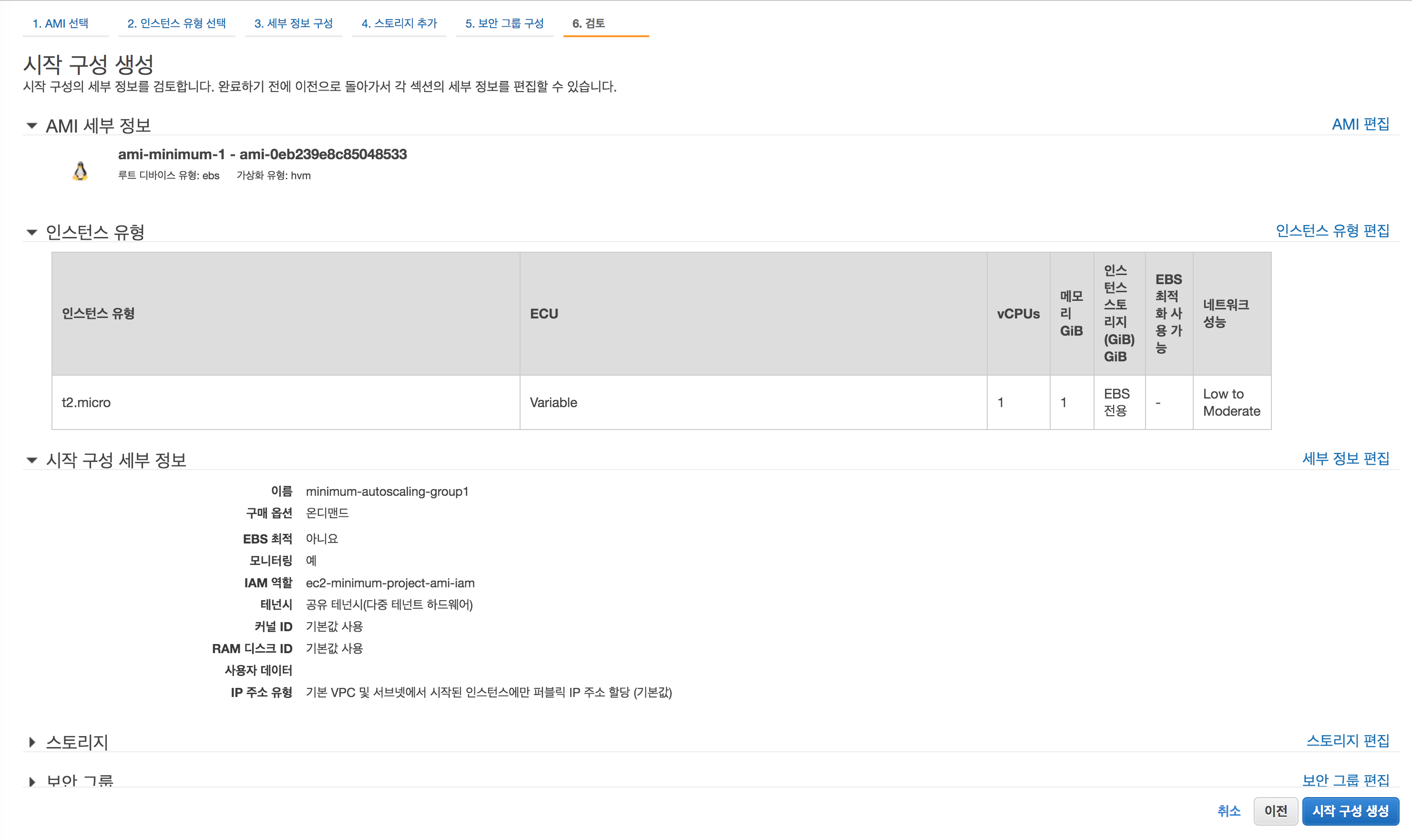
Task: Open the 3. 세부 정보 구성 tab
Action: click(x=293, y=23)
